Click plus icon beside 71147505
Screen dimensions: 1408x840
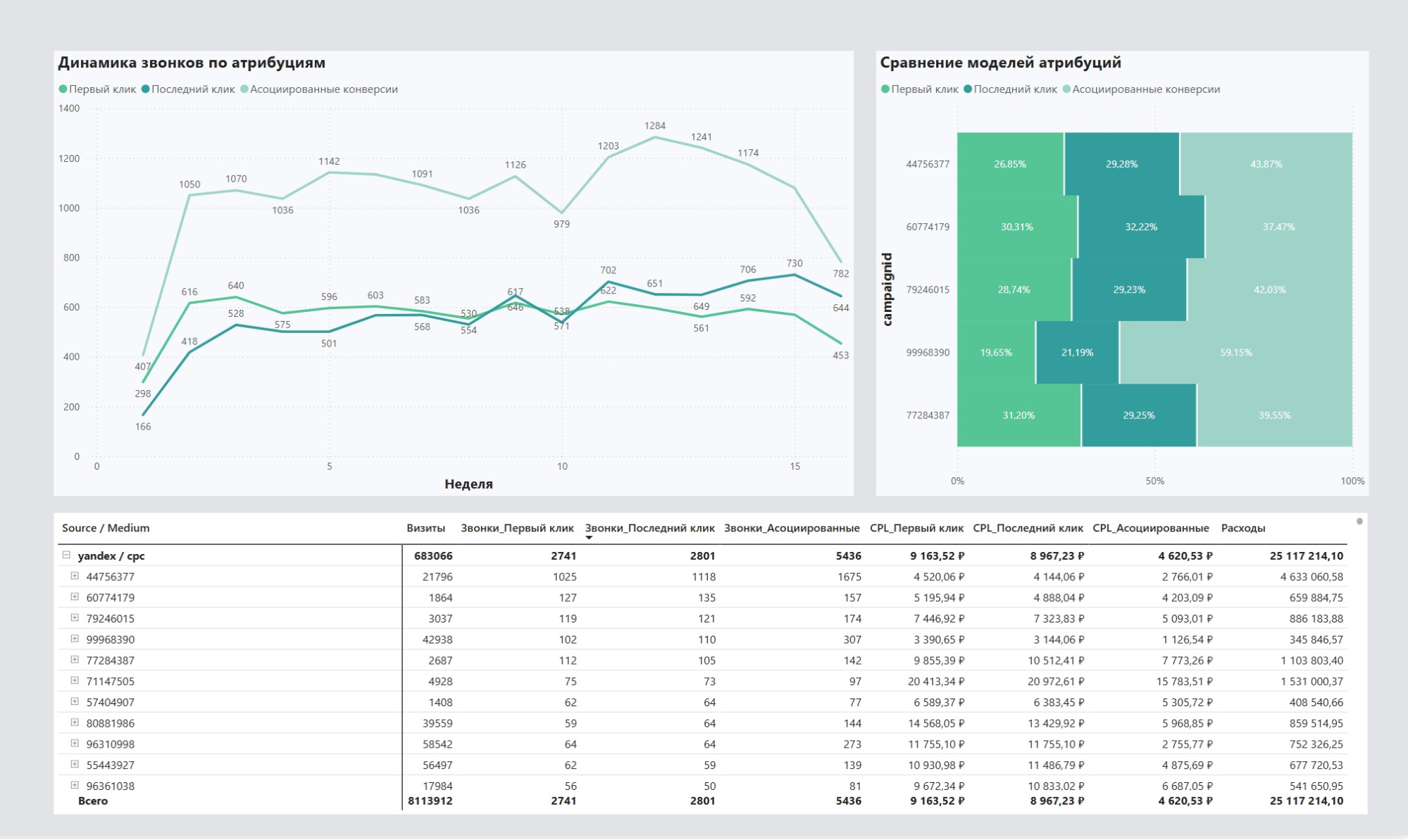coord(75,681)
